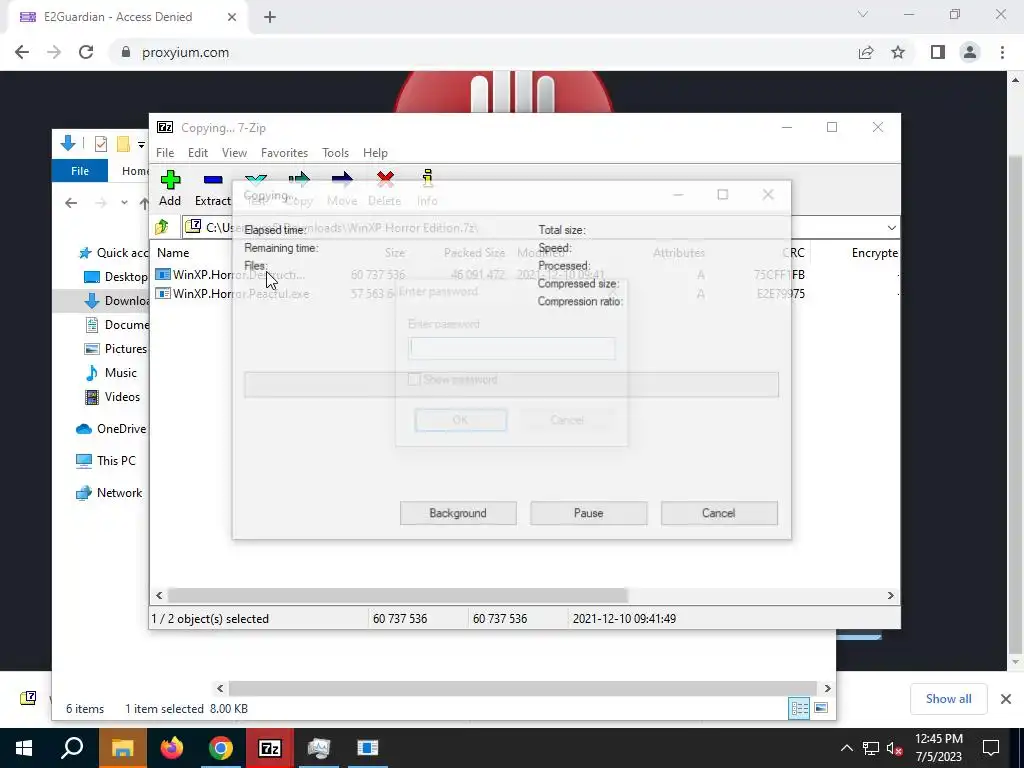Select the WinXP.Horror Peaceful file icon
1024x768 pixels.
[x=163, y=294]
